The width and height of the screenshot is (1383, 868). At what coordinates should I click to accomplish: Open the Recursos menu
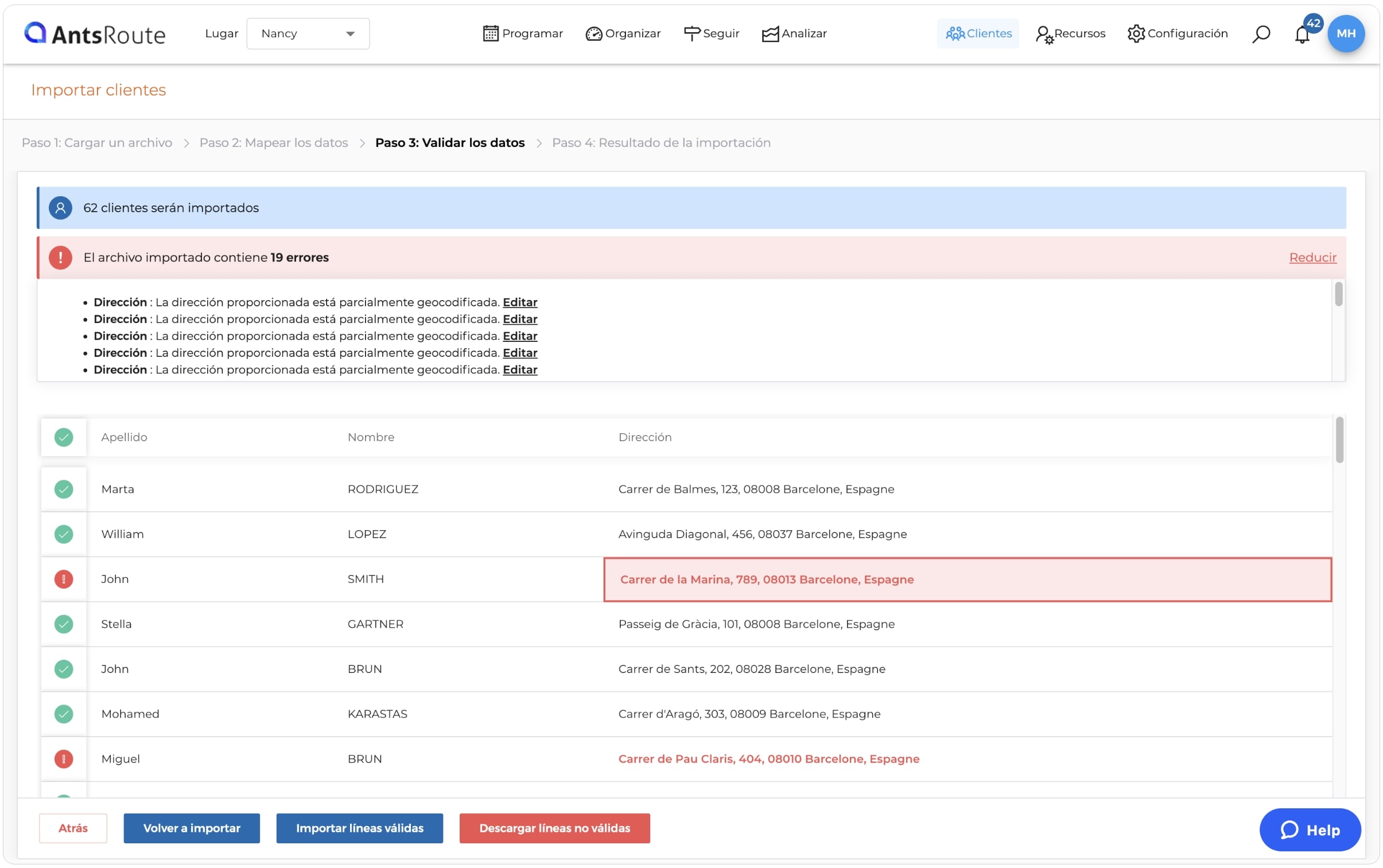click(x=1070, y=33)
